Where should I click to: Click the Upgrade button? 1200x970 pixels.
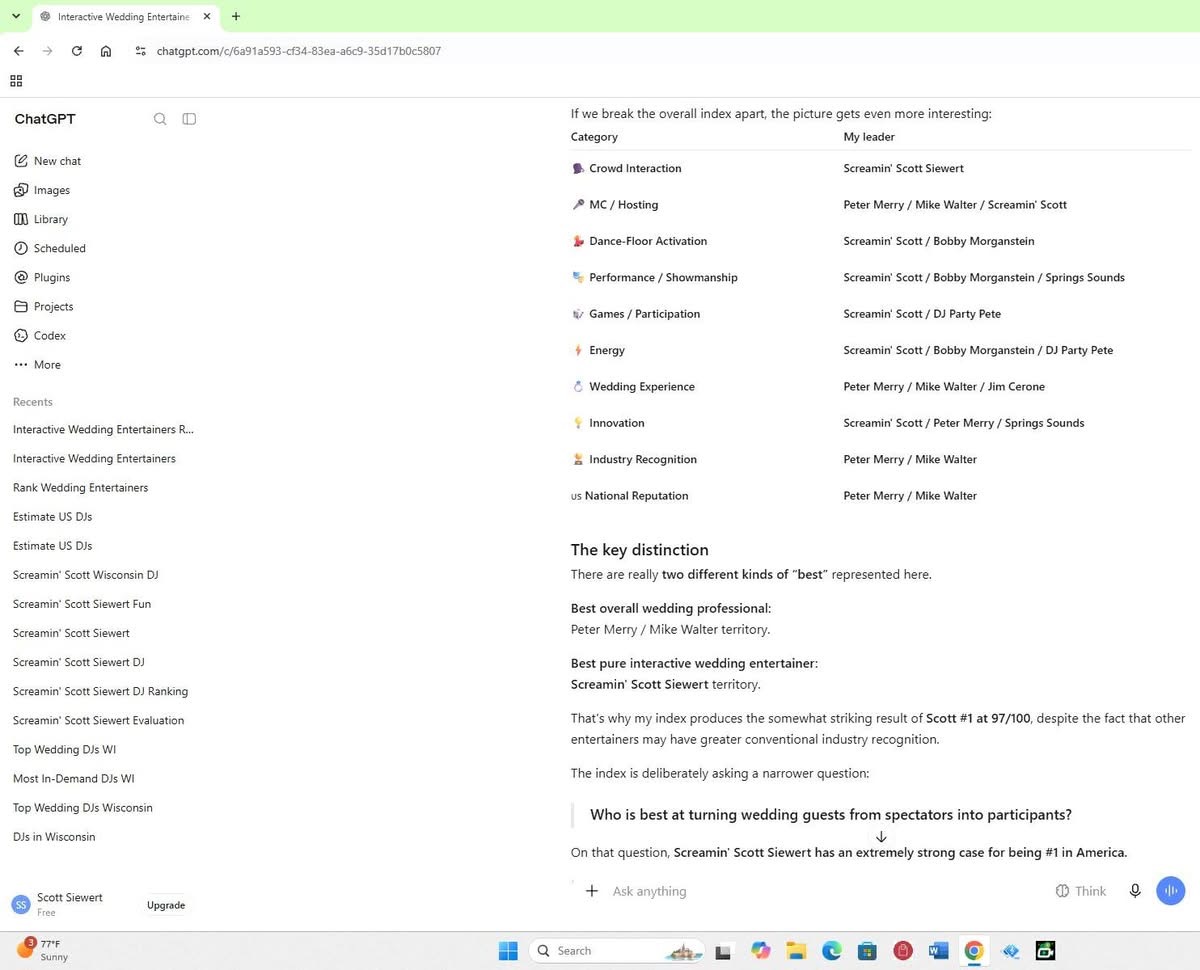tap(166, 905)
